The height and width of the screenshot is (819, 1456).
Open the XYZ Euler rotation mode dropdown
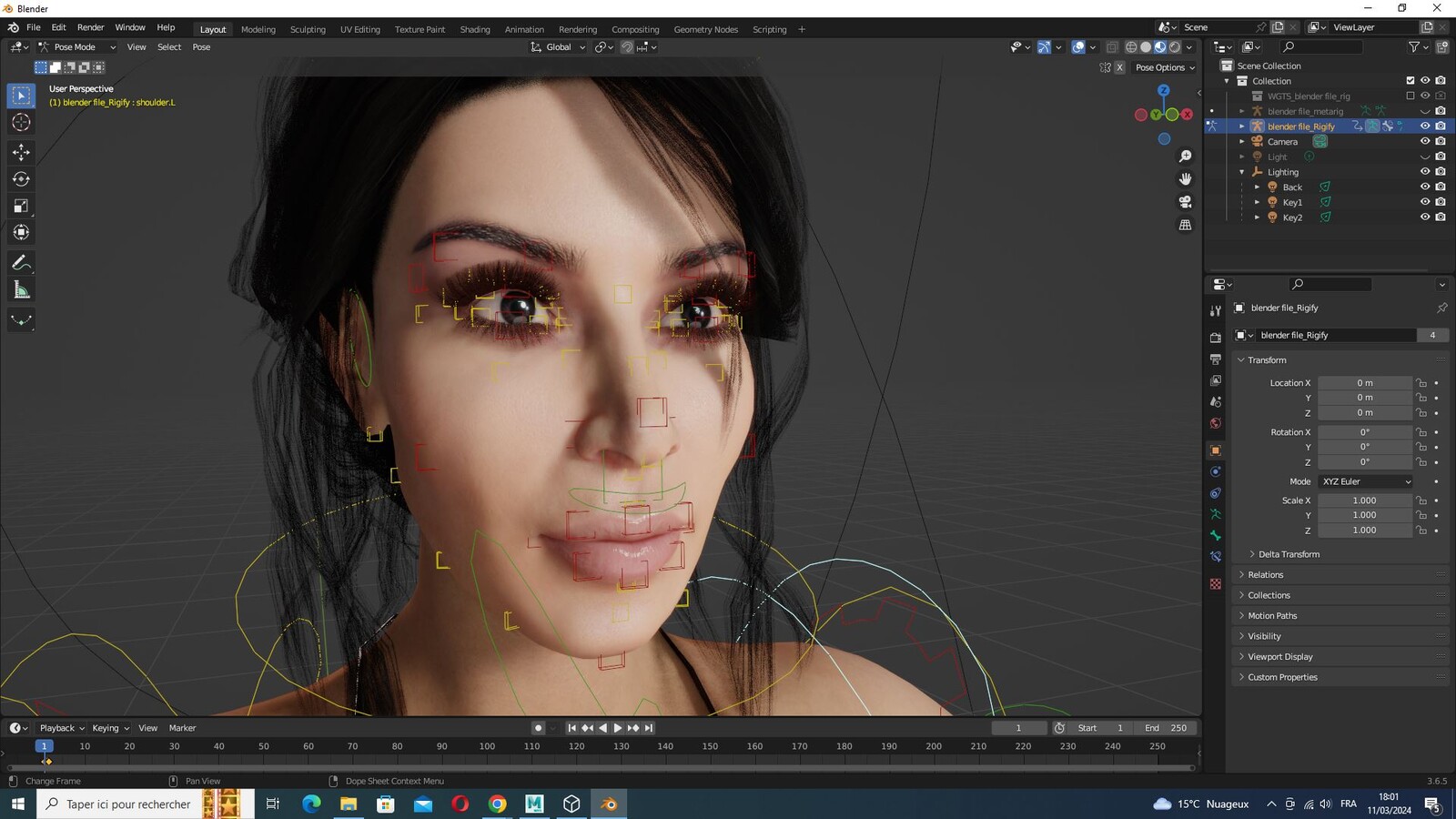pos(1365,481)
